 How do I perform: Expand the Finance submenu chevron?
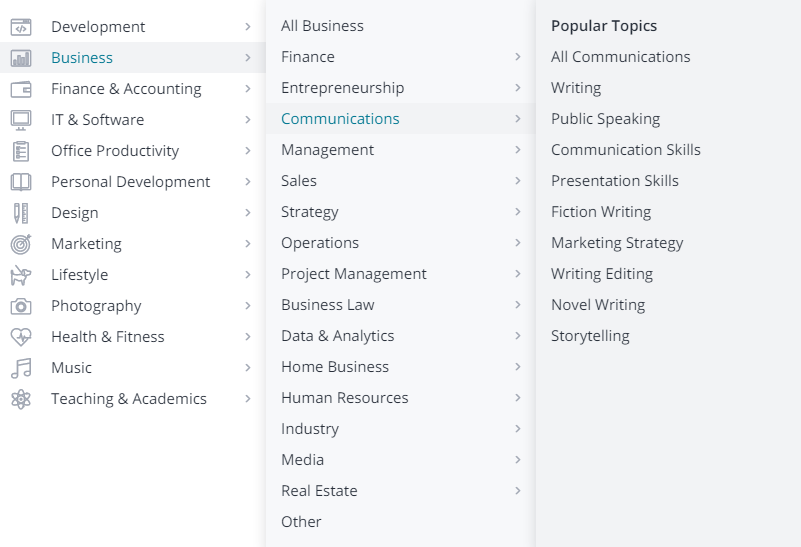pos(518,57)
